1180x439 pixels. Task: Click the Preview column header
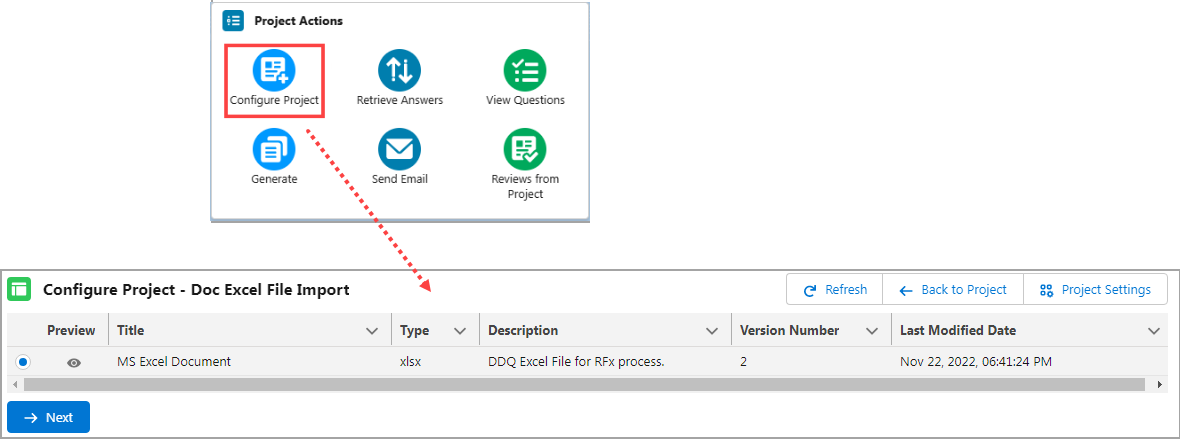coord(71,331)
